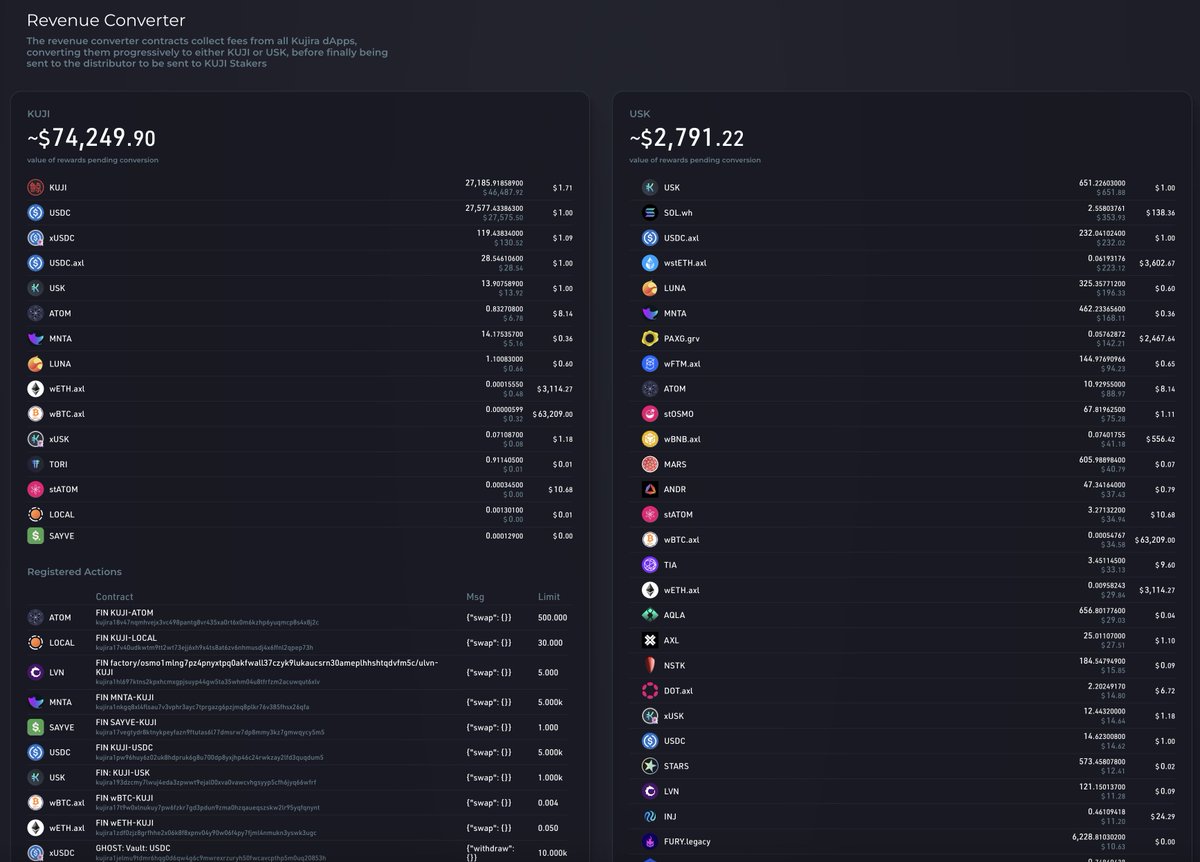Click the wETH.axl icon in Registered Actions

point(35,828)
